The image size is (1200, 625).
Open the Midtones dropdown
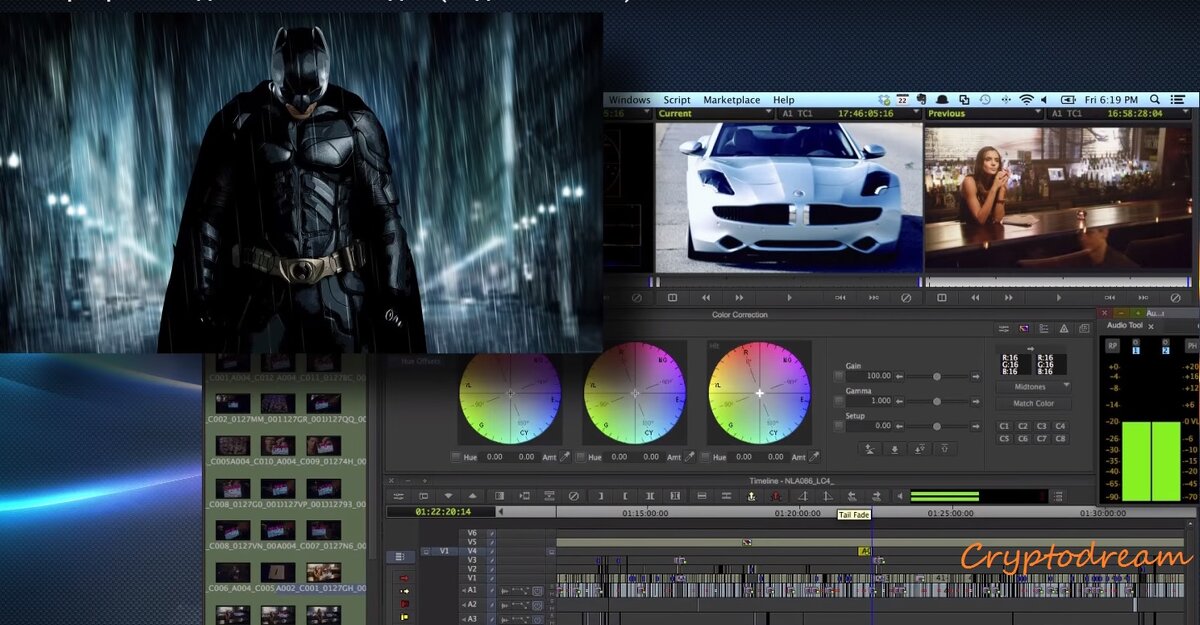tap(1033, 387)
